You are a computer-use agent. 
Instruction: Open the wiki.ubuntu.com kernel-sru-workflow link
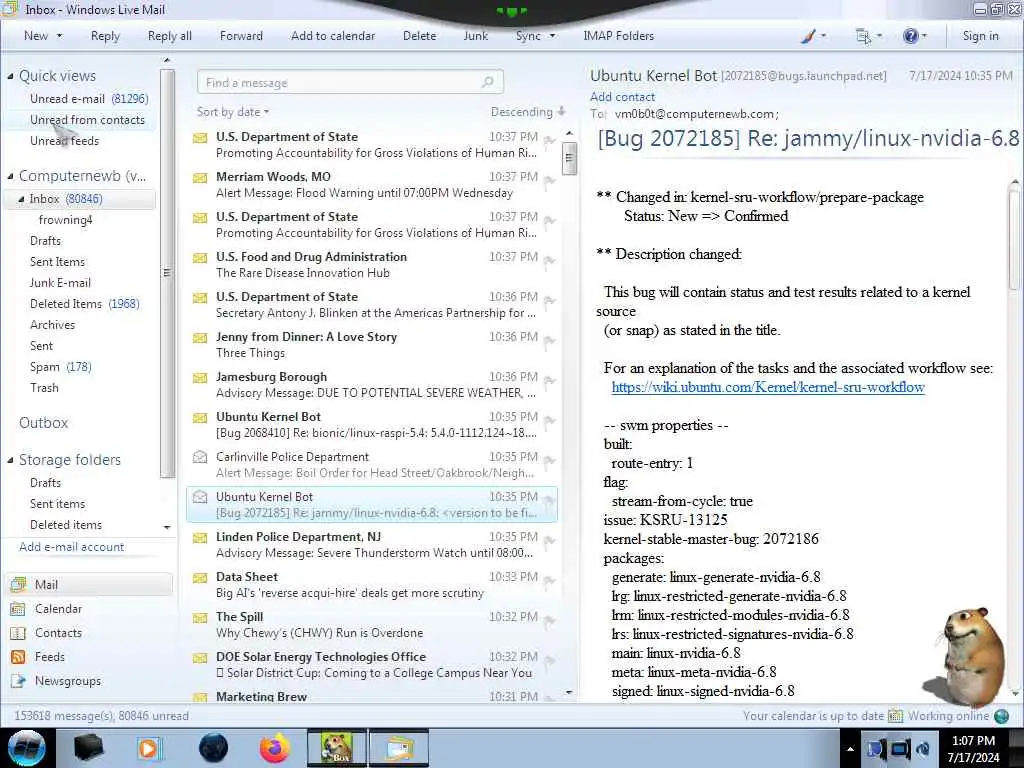pos(768,387)
